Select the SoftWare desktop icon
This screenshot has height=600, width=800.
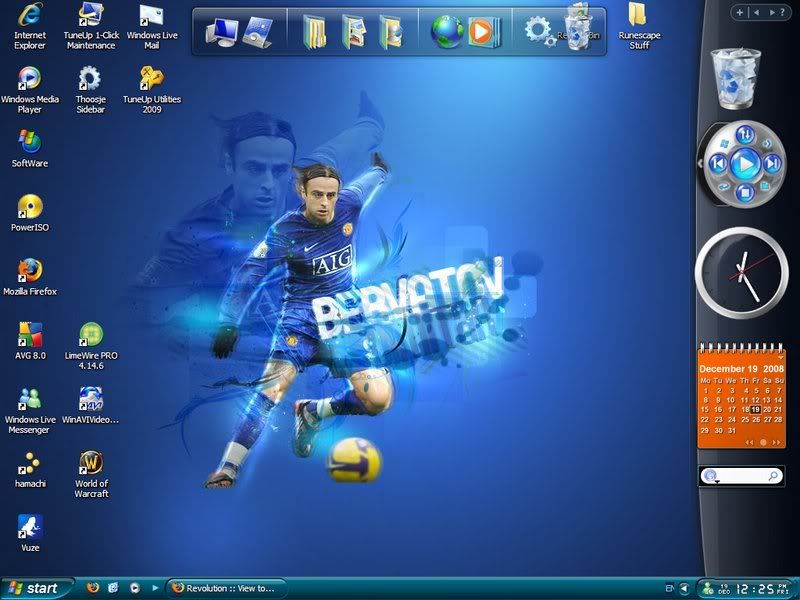[30, 148]
